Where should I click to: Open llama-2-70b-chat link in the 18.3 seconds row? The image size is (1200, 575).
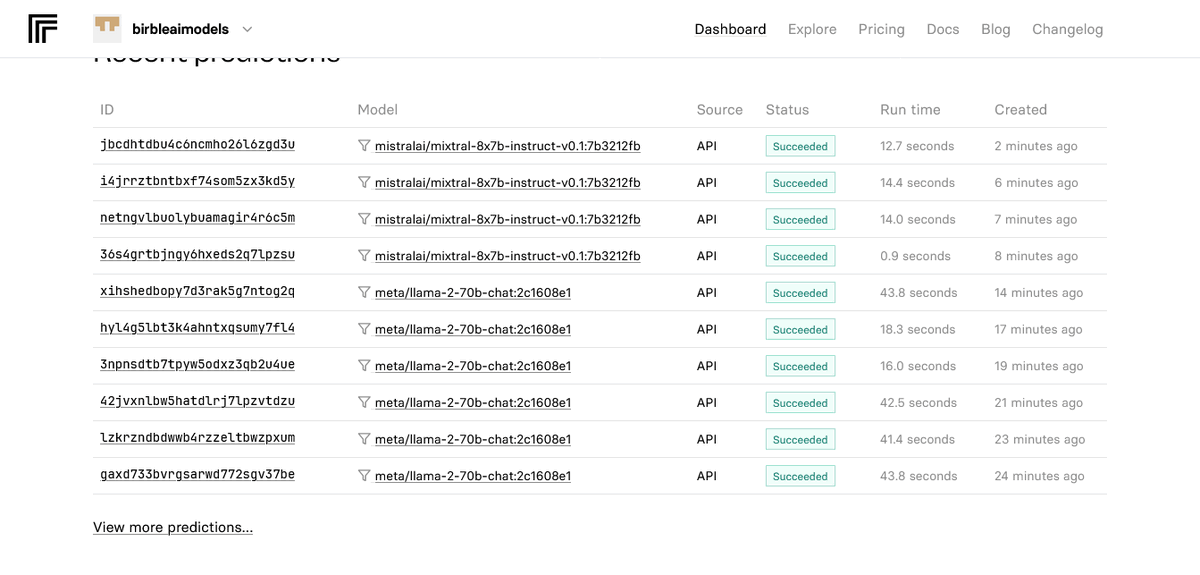tap(473, 329)
